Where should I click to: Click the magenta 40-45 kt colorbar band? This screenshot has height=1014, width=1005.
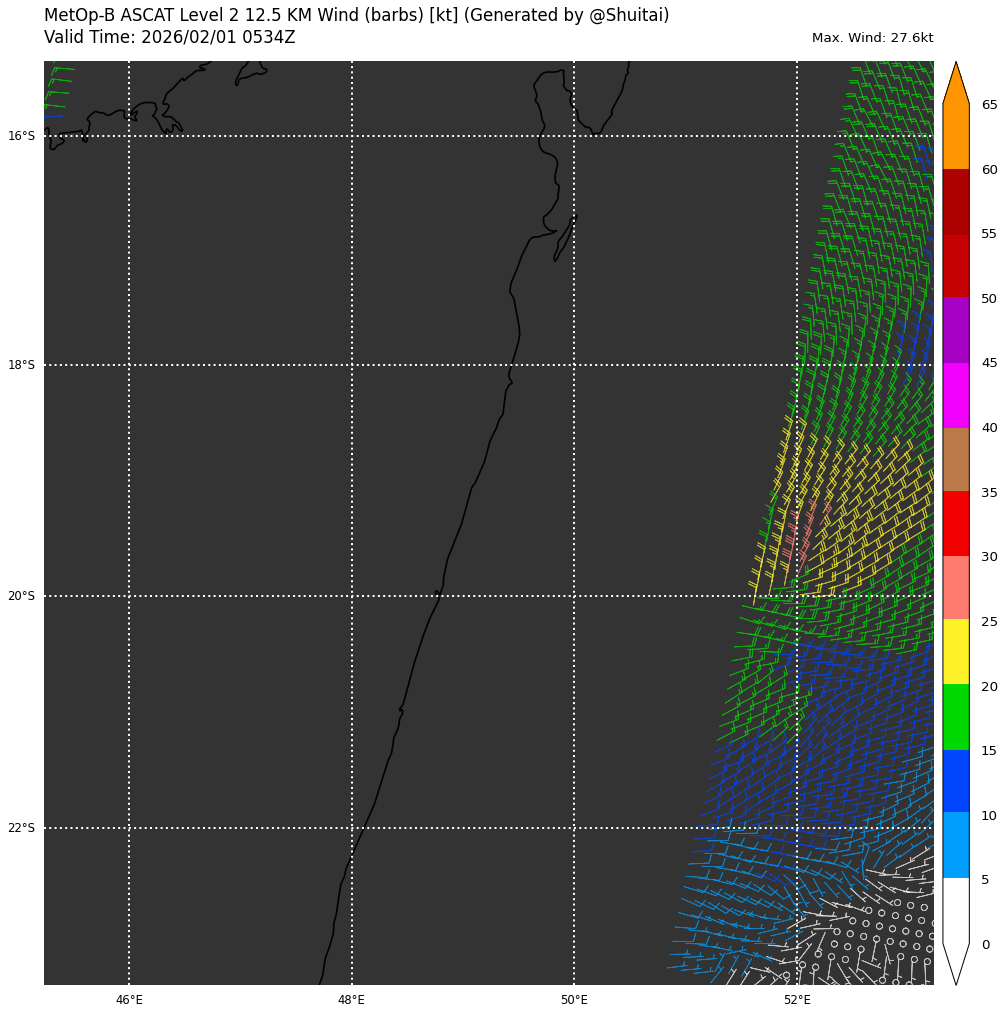(955, 395)
